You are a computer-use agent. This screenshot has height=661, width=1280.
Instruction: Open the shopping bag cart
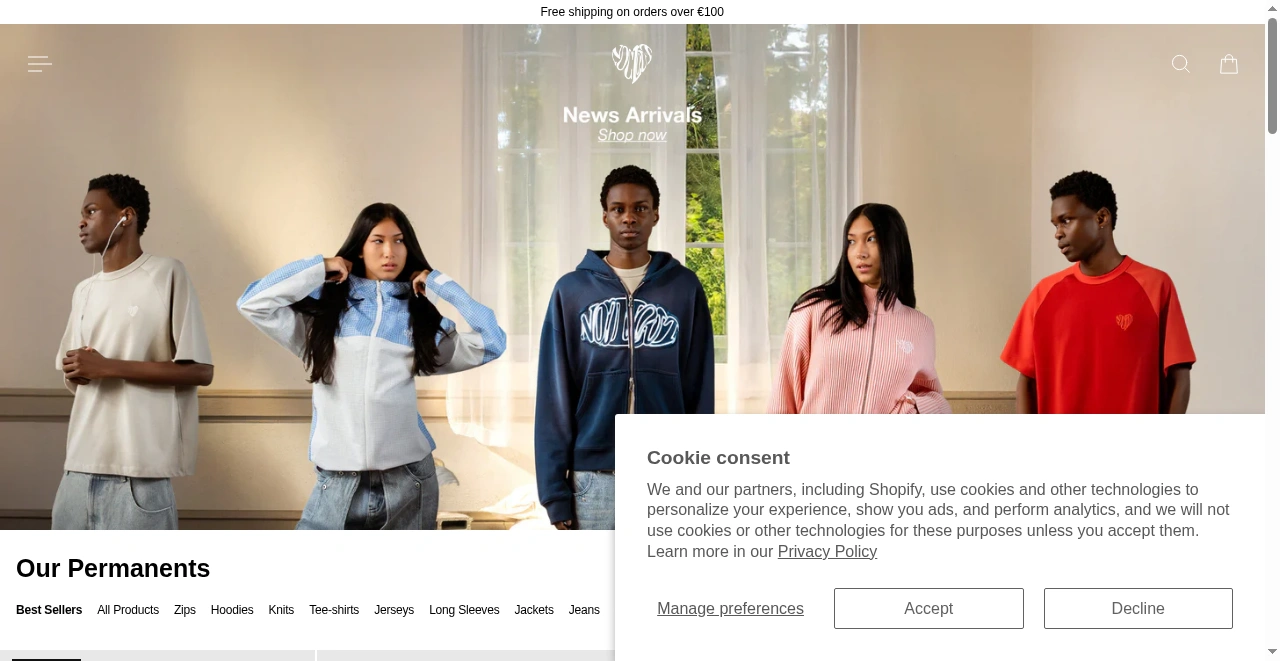coord(1229,64)
